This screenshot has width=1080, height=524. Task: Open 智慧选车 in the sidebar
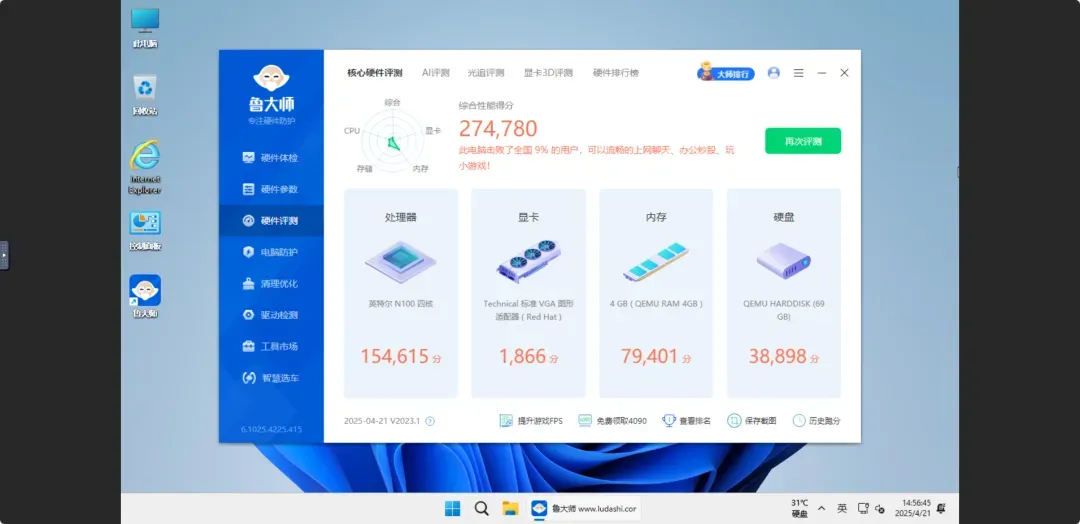(x=271, y=378)
